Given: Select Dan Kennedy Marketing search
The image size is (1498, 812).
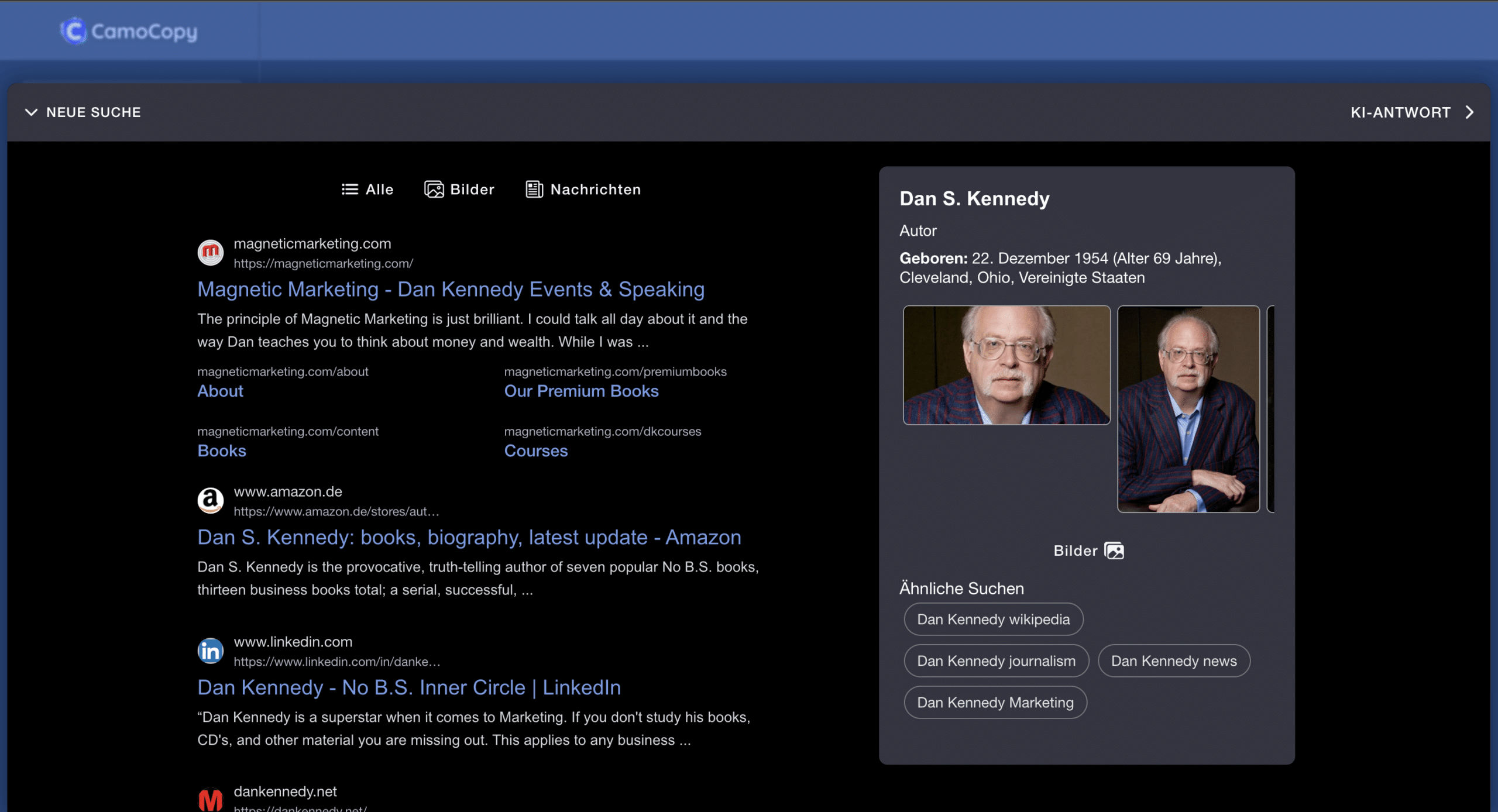Looking at the screenshot, I should [995, 701].
